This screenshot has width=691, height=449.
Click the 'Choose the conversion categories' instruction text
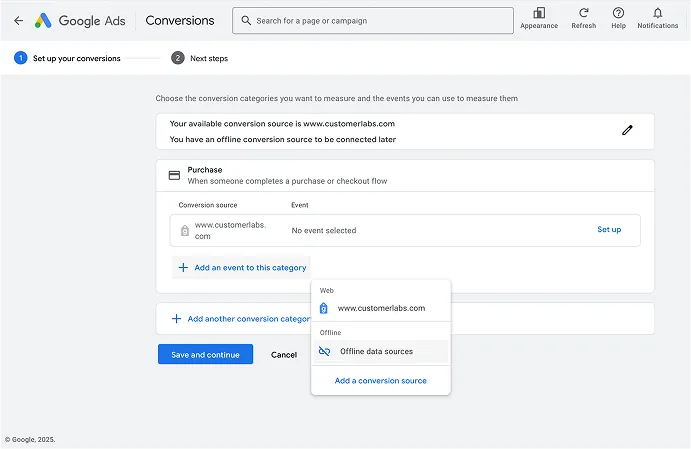point(337,98)
